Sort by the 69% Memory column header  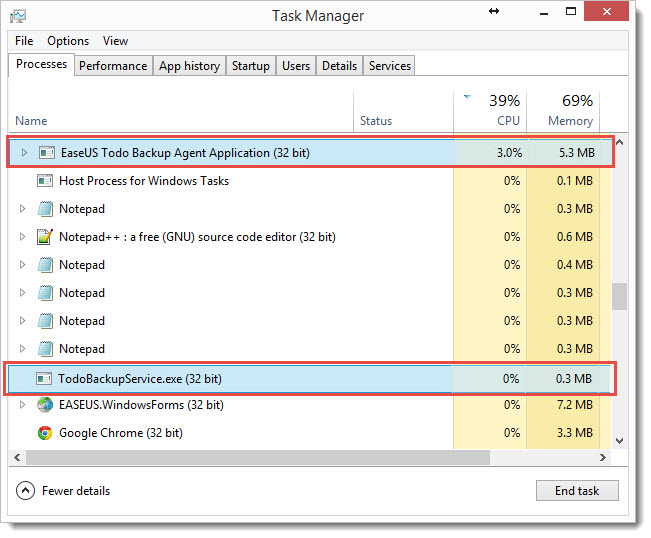pos(563,111)
